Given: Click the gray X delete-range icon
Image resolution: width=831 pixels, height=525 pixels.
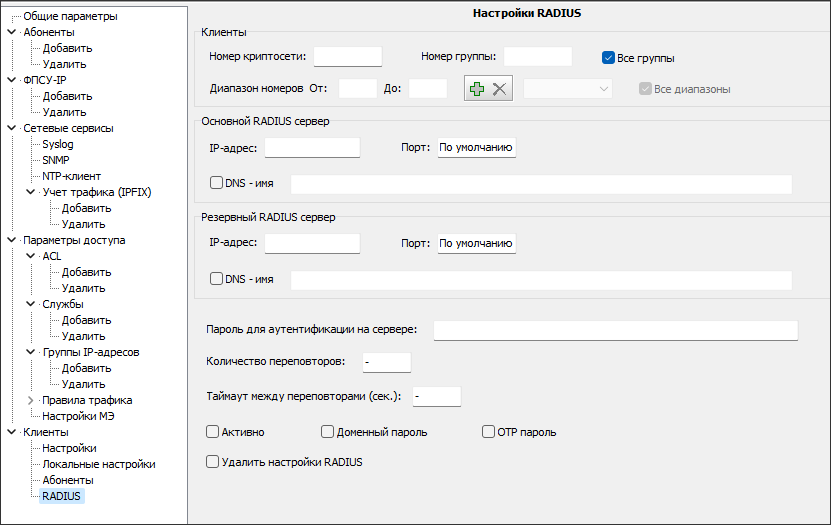Looking at the screenshot, I should click(500, 89).
